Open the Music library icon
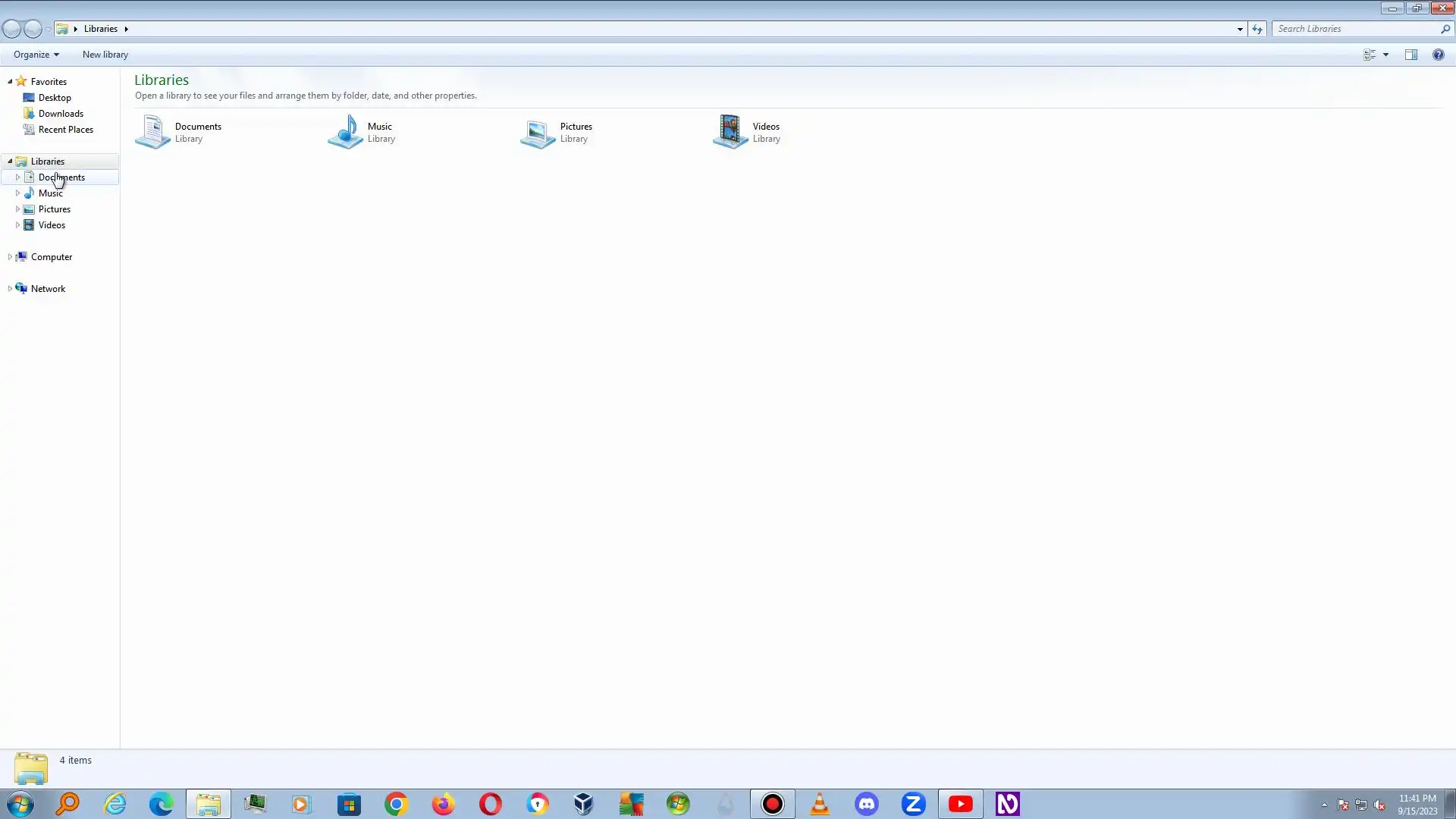Viewport: 1456px width, 819px height. (346, 132)
